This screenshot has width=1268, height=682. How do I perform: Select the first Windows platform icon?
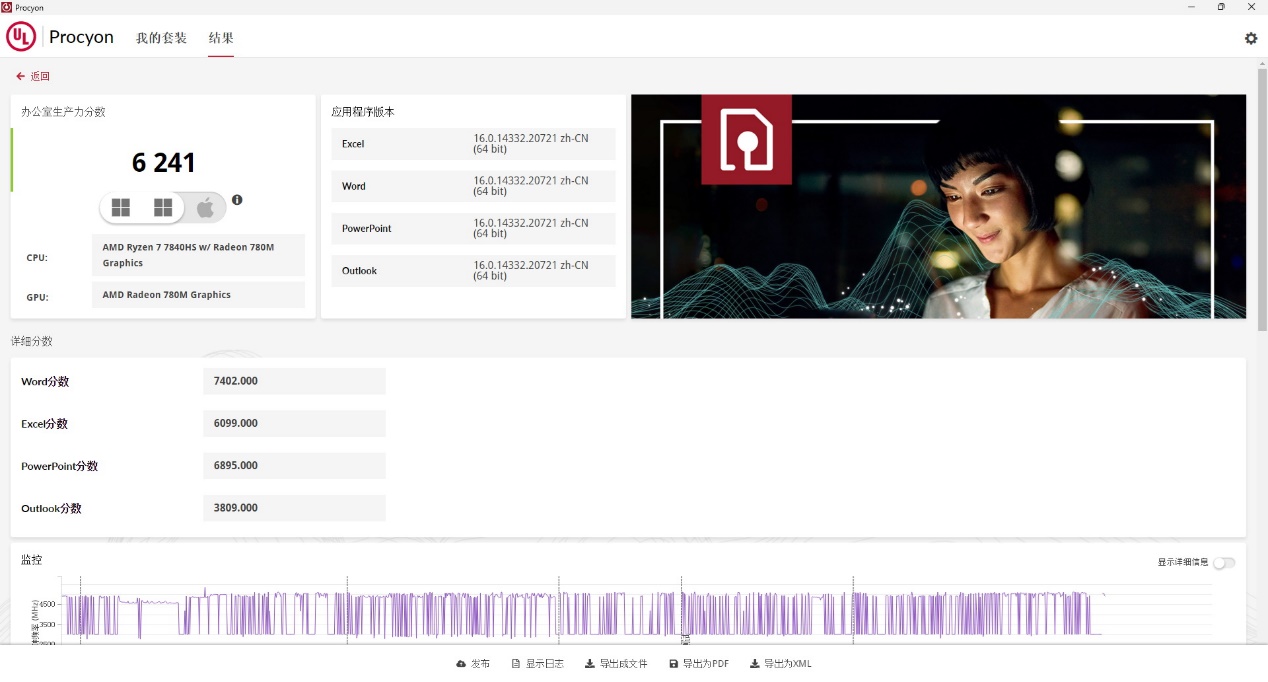[x=121, y=208]
